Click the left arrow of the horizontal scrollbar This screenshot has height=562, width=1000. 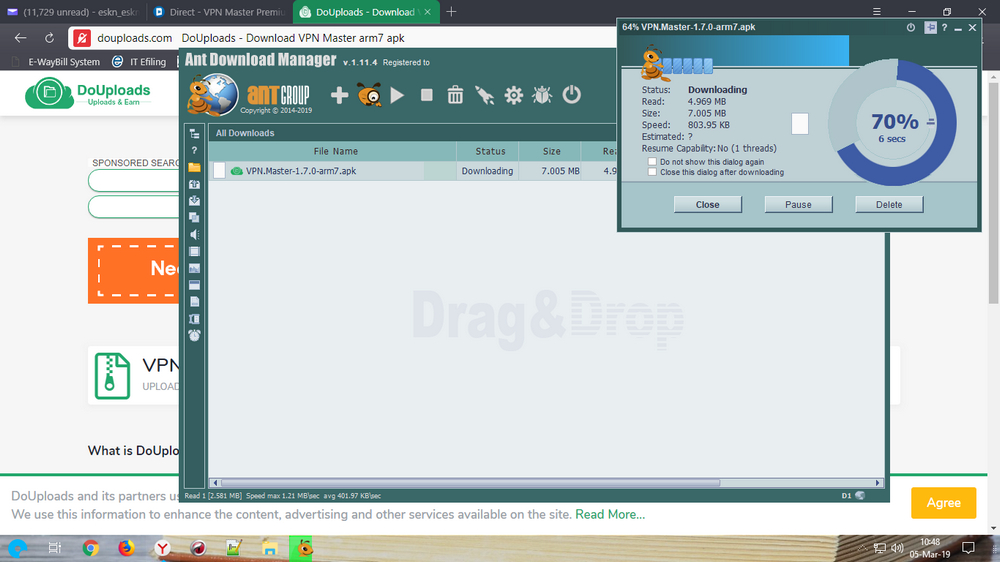point(215,483)
